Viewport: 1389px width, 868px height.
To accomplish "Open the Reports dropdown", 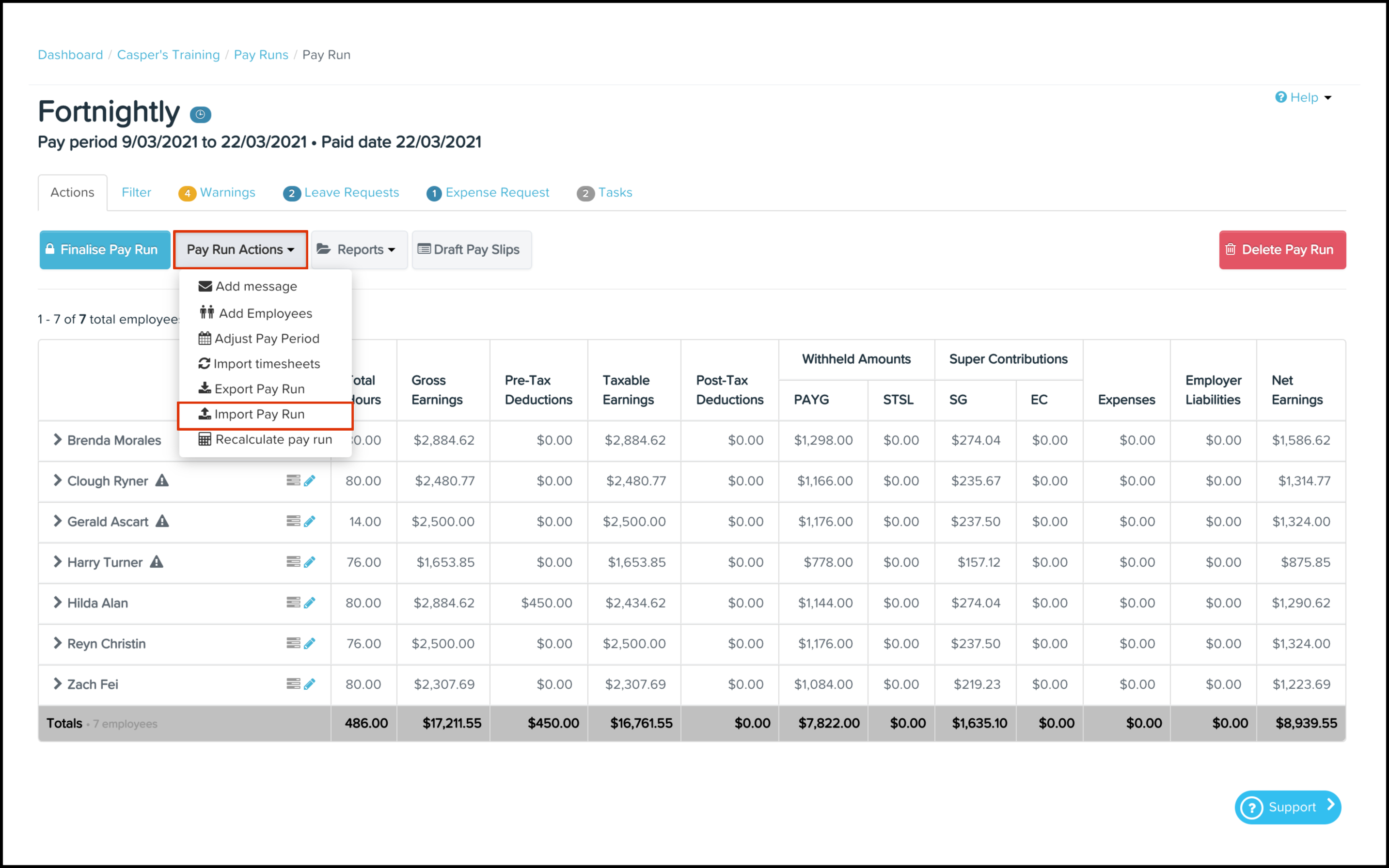I will click(x=359, y=250).
